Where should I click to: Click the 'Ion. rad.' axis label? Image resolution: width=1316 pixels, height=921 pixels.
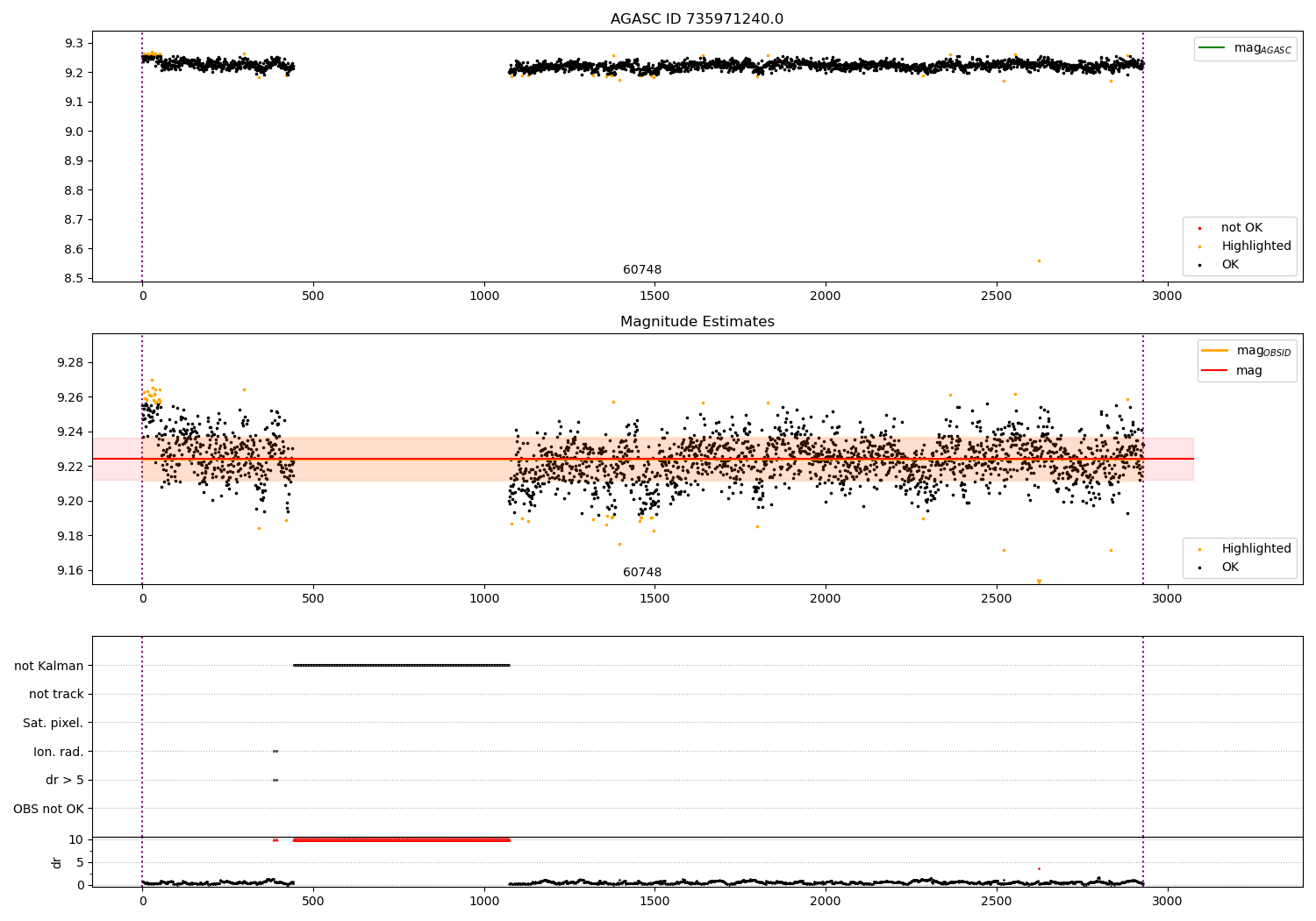coord(59,752)
